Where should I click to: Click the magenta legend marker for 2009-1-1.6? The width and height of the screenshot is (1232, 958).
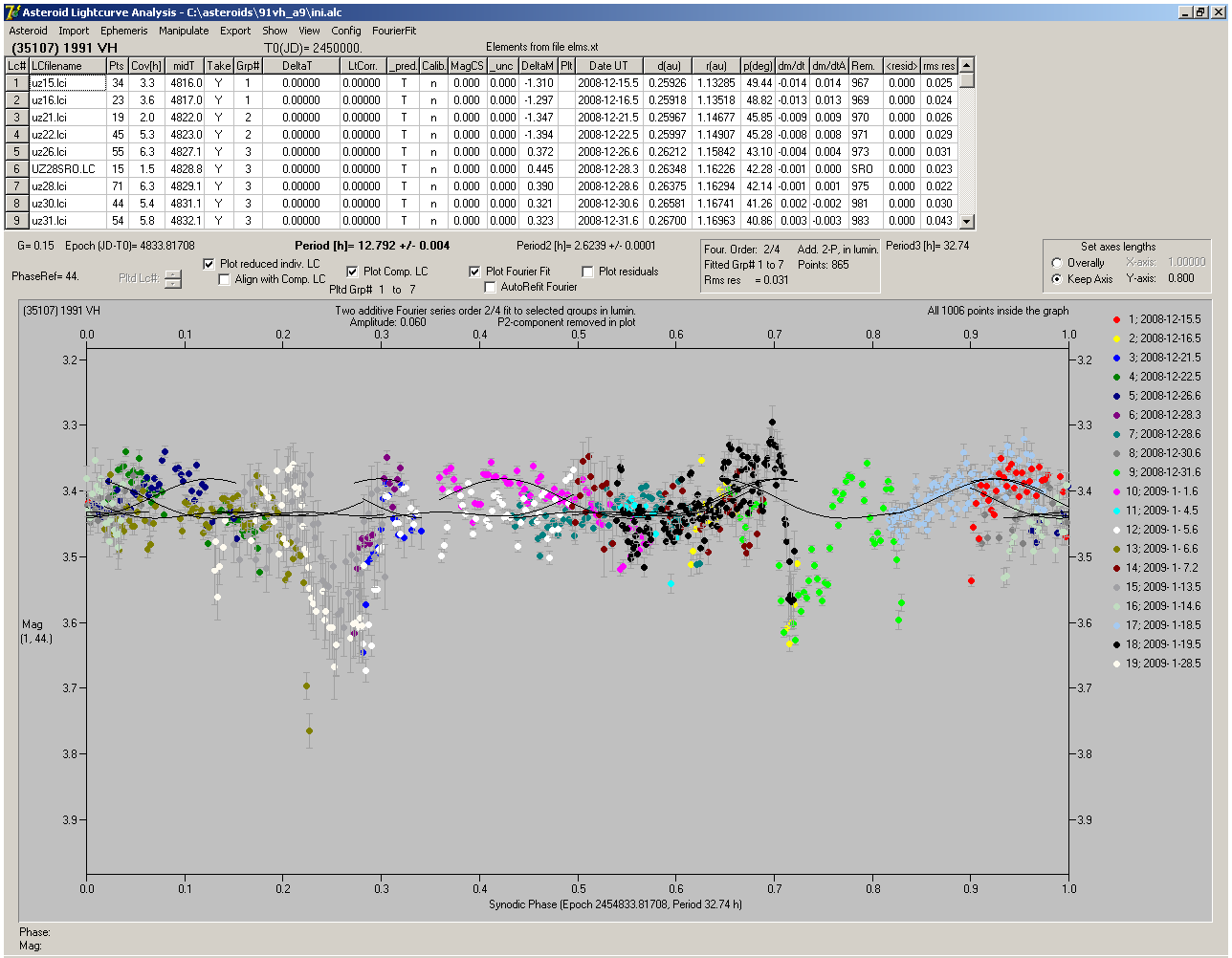click(x=1116, y=491)
